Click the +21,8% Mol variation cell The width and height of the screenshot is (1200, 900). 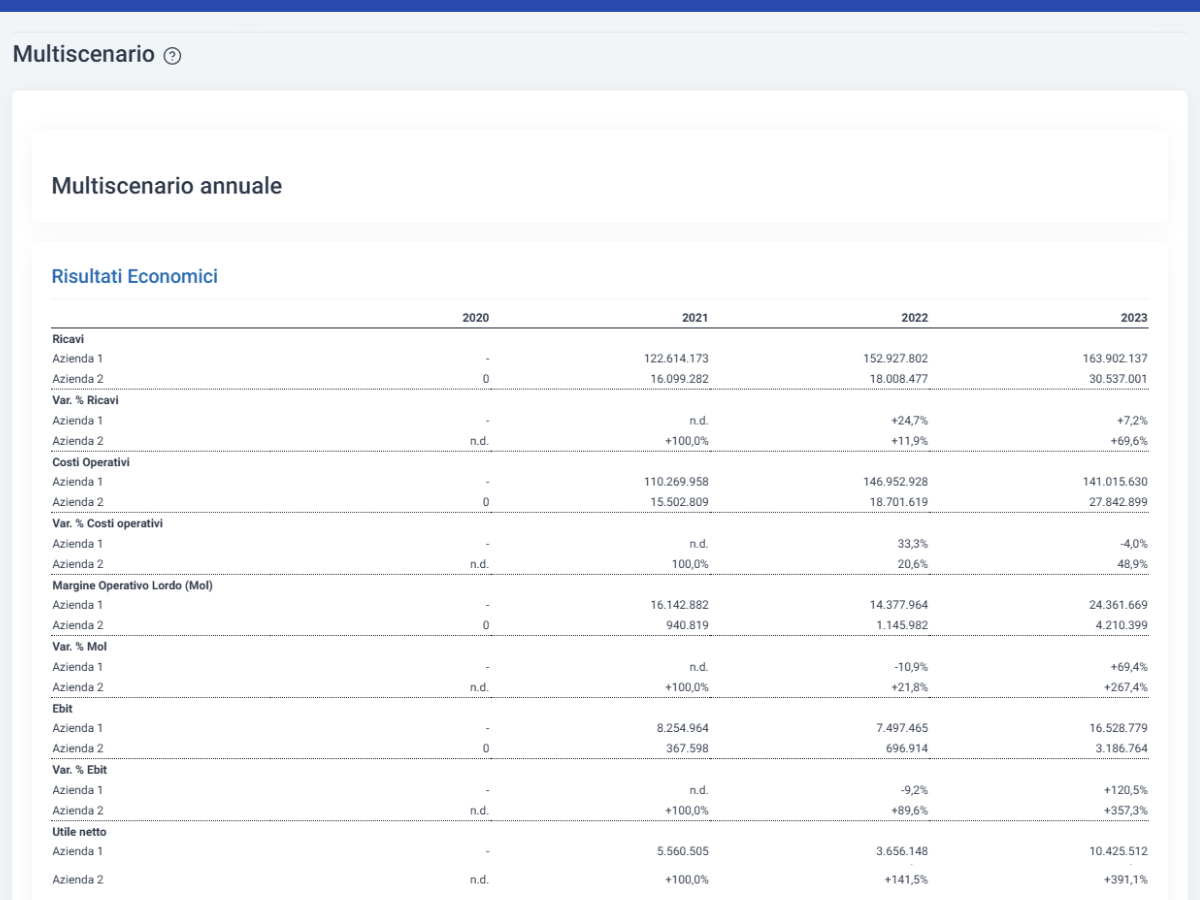pyautogui.click(x=909, y=687)
